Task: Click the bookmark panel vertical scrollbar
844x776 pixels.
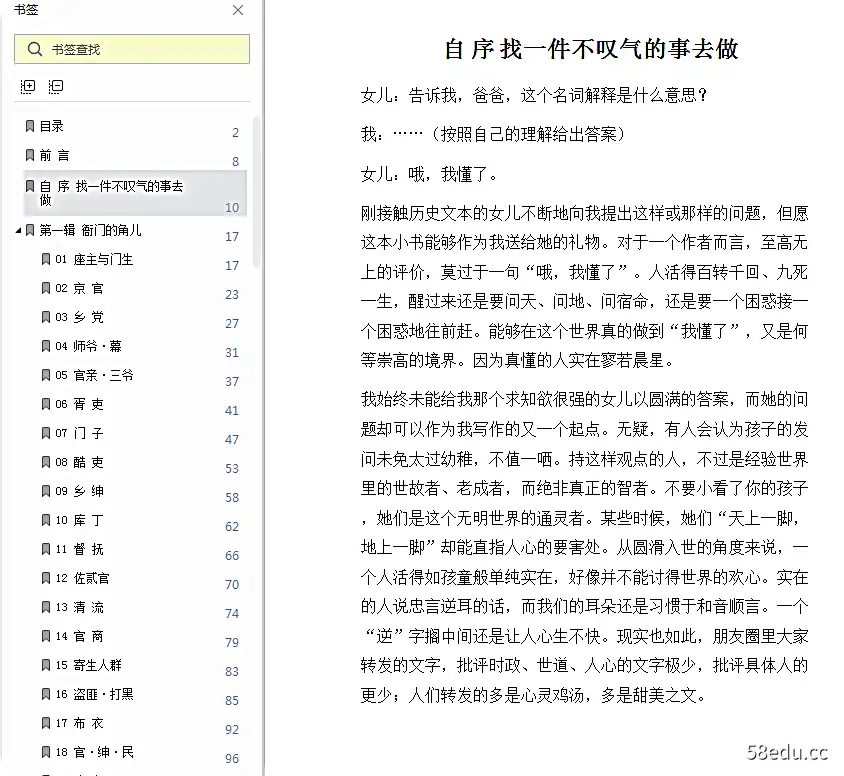Action: (x=257, y=192)
